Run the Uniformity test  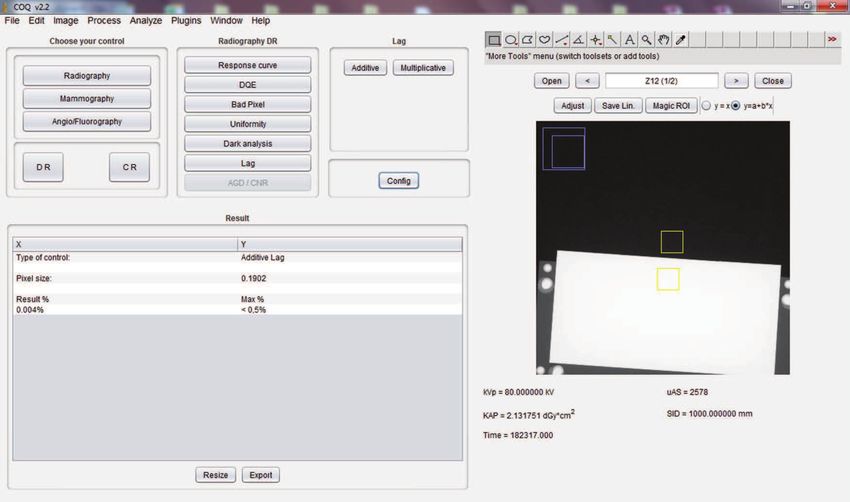coord(248,124)
